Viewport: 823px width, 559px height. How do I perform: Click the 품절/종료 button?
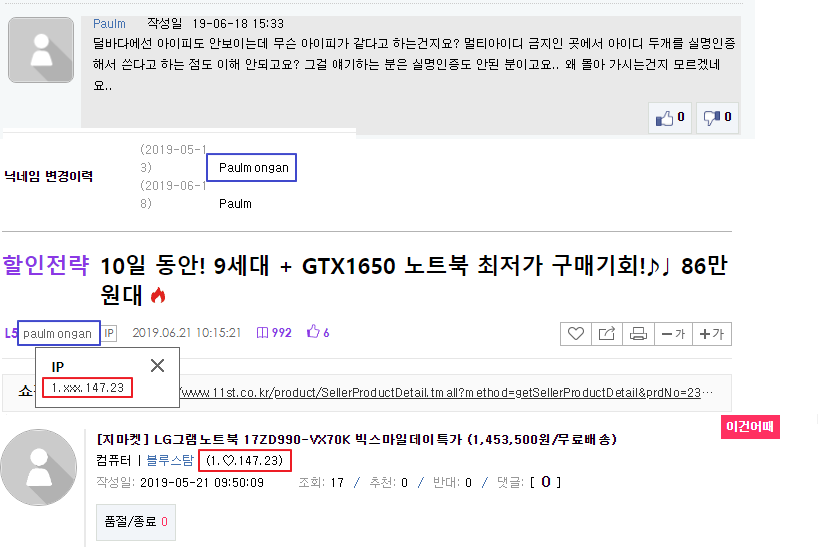tap(136, 522)
